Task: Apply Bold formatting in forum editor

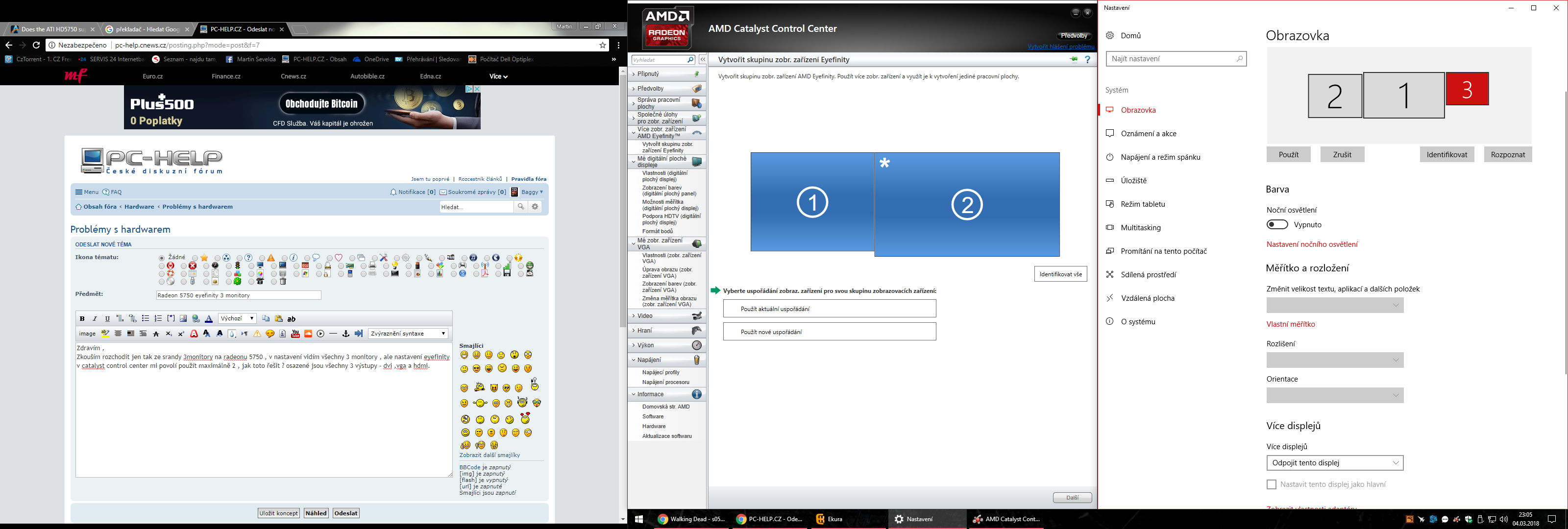Action: tap(82, 319)
